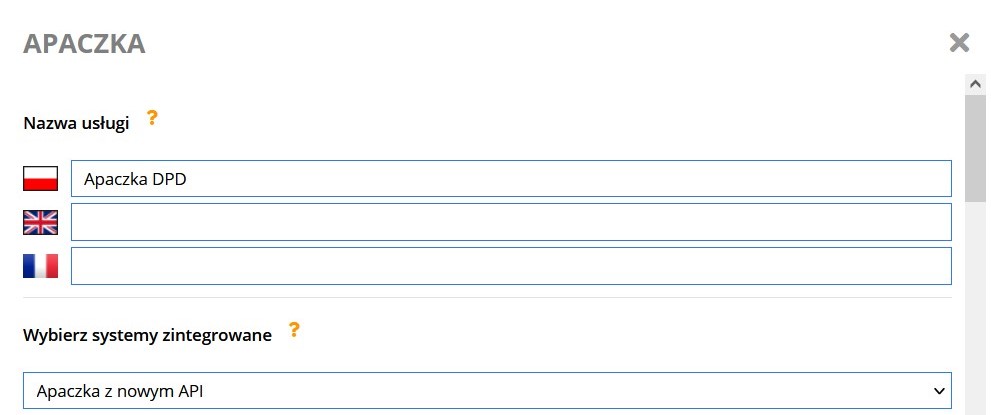Focus the Polish service name field
Screen dimensions: 991x415
point(511,179)
